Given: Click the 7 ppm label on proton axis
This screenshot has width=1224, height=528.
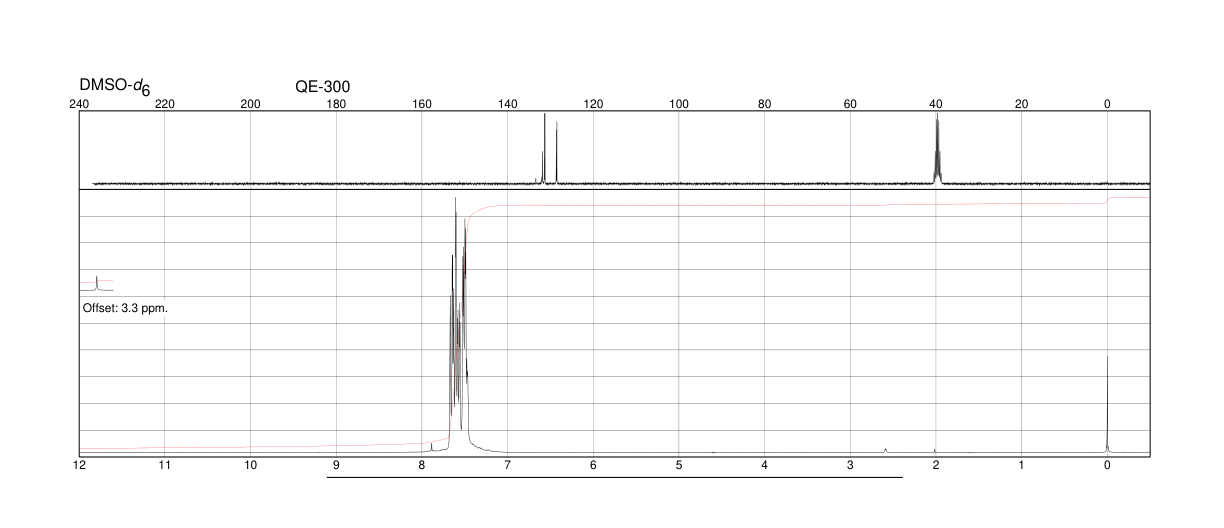Looking at the screenshot, I should click(507, 465).
